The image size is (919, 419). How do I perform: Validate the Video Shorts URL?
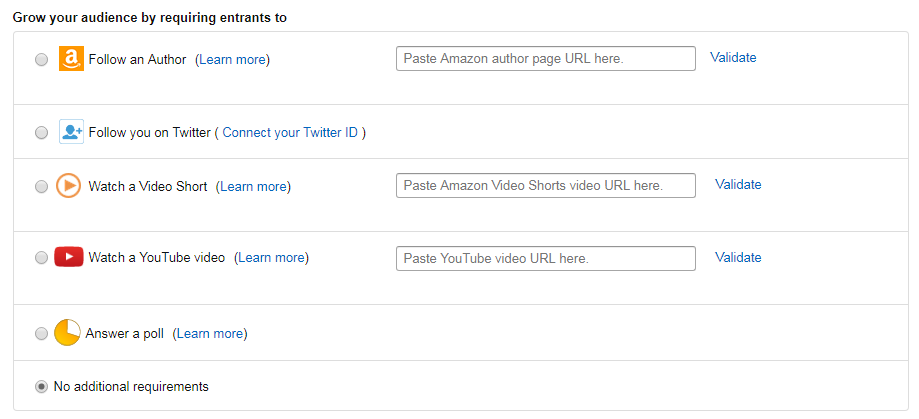point(738,185)
